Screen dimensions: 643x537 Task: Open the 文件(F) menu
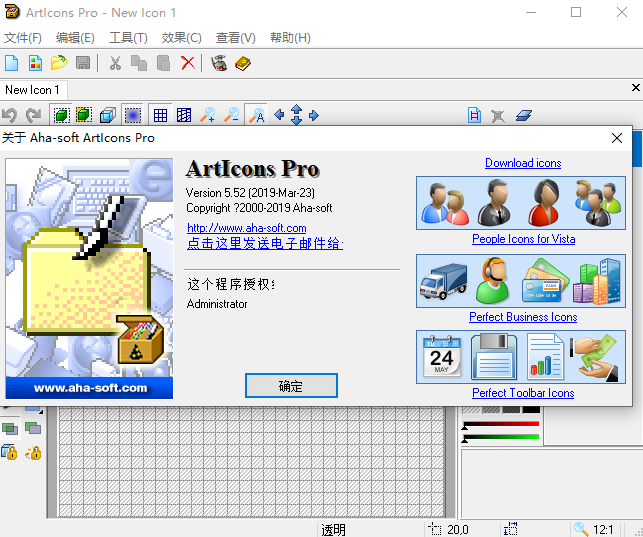coord(23,38)
